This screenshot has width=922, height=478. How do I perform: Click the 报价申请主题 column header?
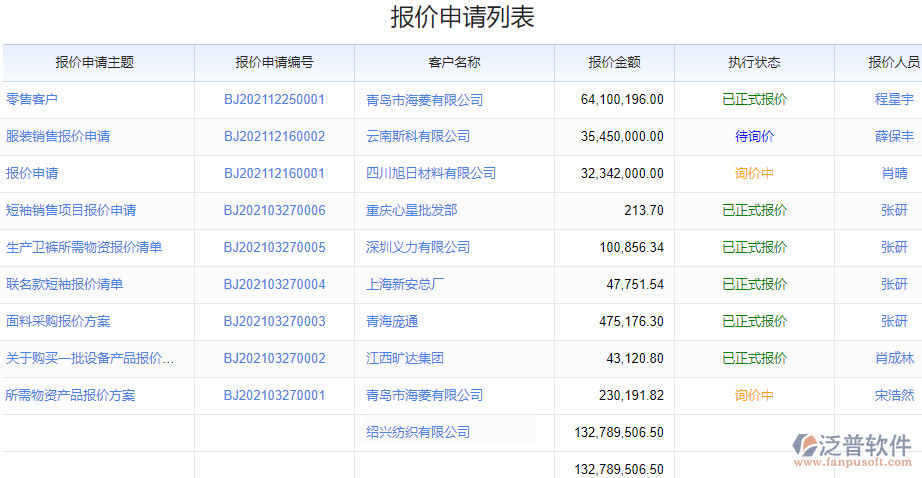pyautogui.click(x=95, y=62)
